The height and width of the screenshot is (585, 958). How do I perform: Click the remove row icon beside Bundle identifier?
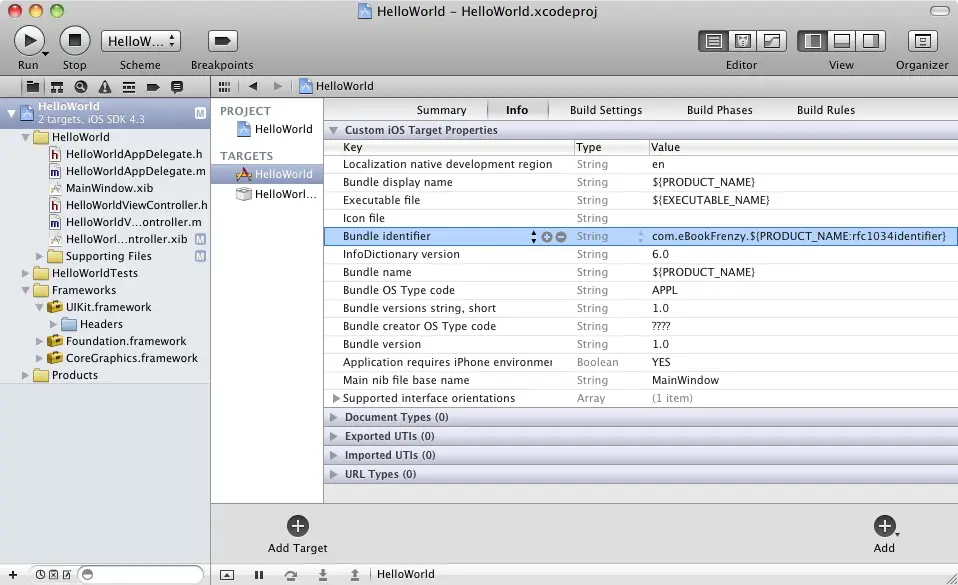(561, 237)
